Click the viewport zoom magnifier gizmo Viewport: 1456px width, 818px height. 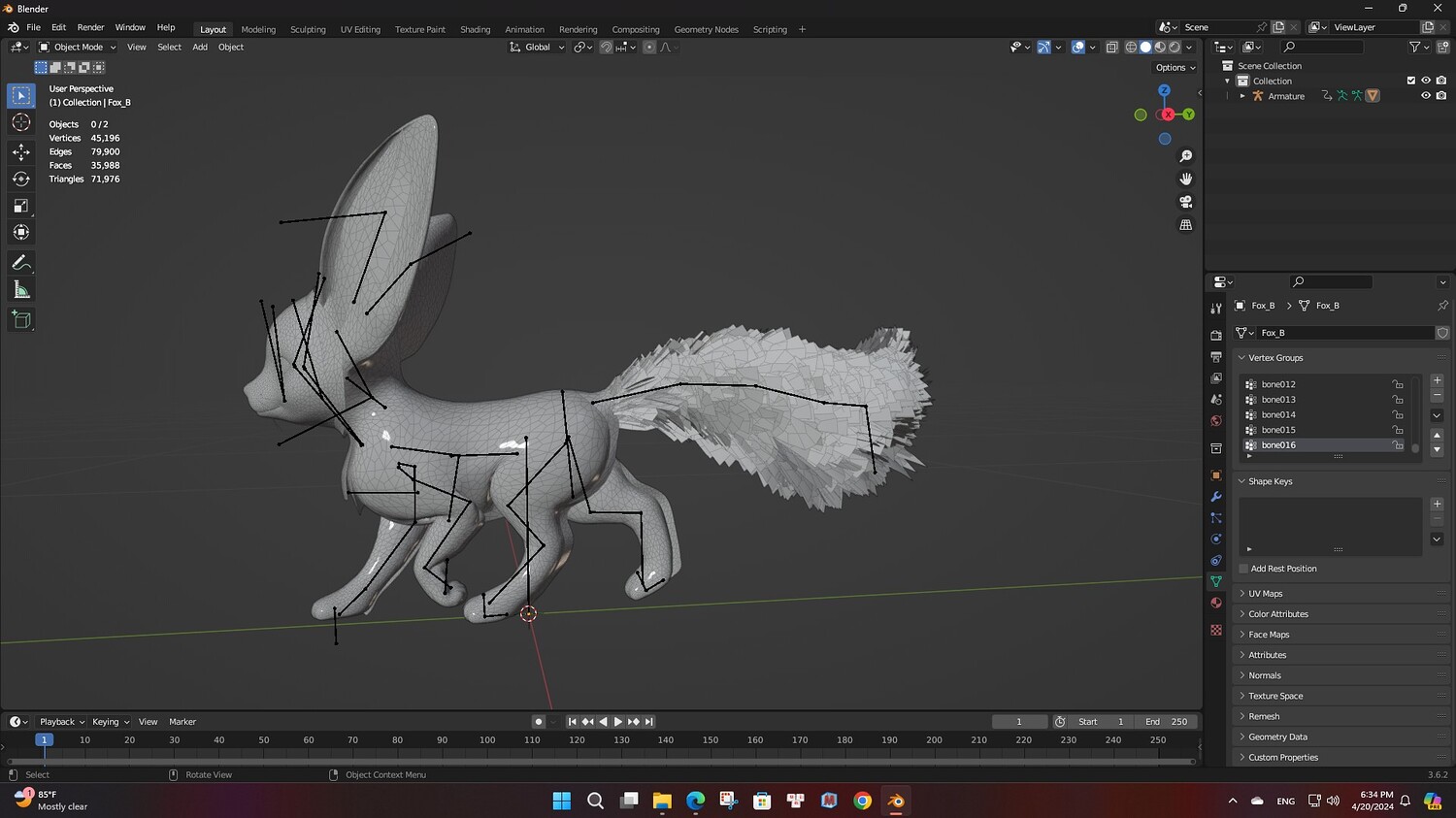coord(1185,156)
